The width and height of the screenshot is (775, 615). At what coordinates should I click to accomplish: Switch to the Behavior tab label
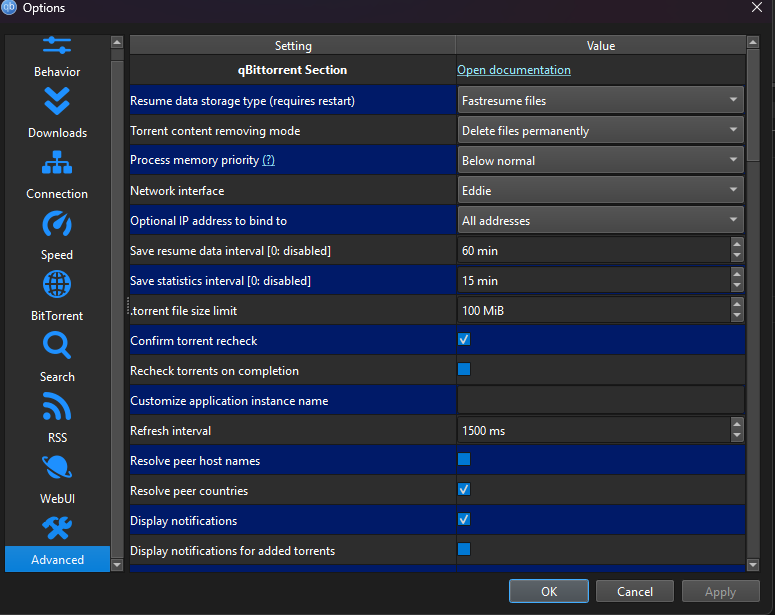click(57, 72)
